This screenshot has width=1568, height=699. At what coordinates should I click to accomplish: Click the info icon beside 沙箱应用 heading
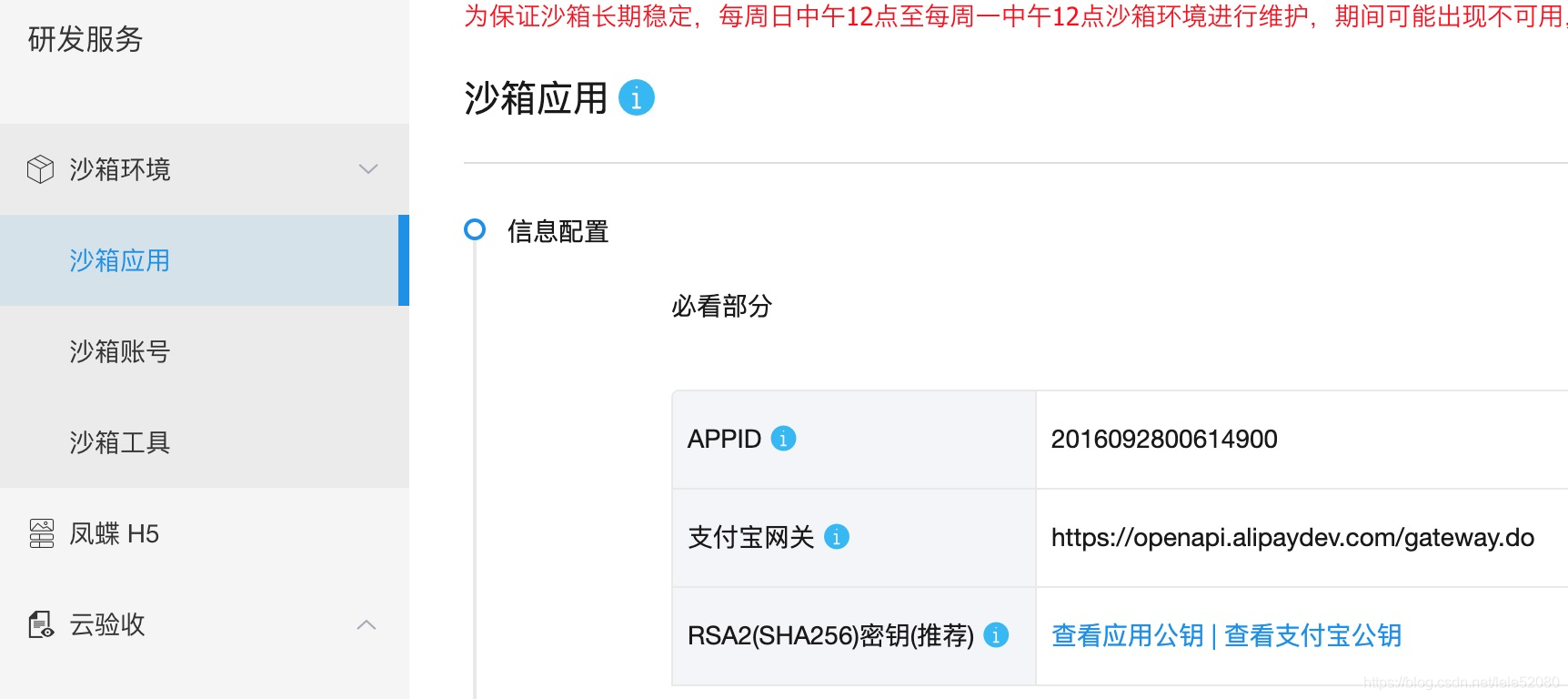(x=636, y=97)
